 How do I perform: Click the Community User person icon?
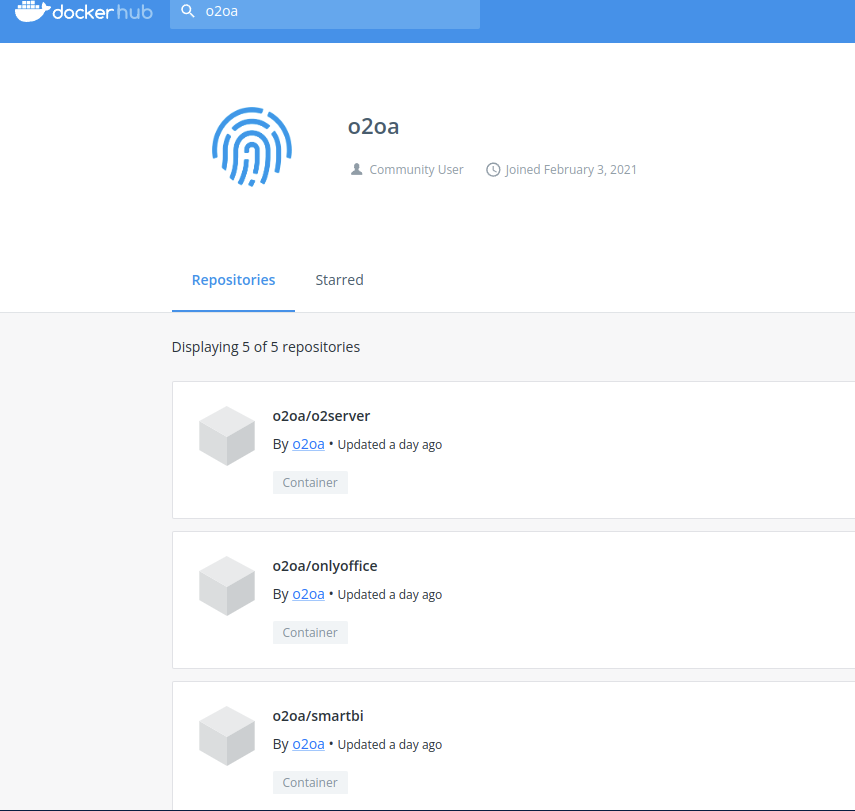point(357,170)
